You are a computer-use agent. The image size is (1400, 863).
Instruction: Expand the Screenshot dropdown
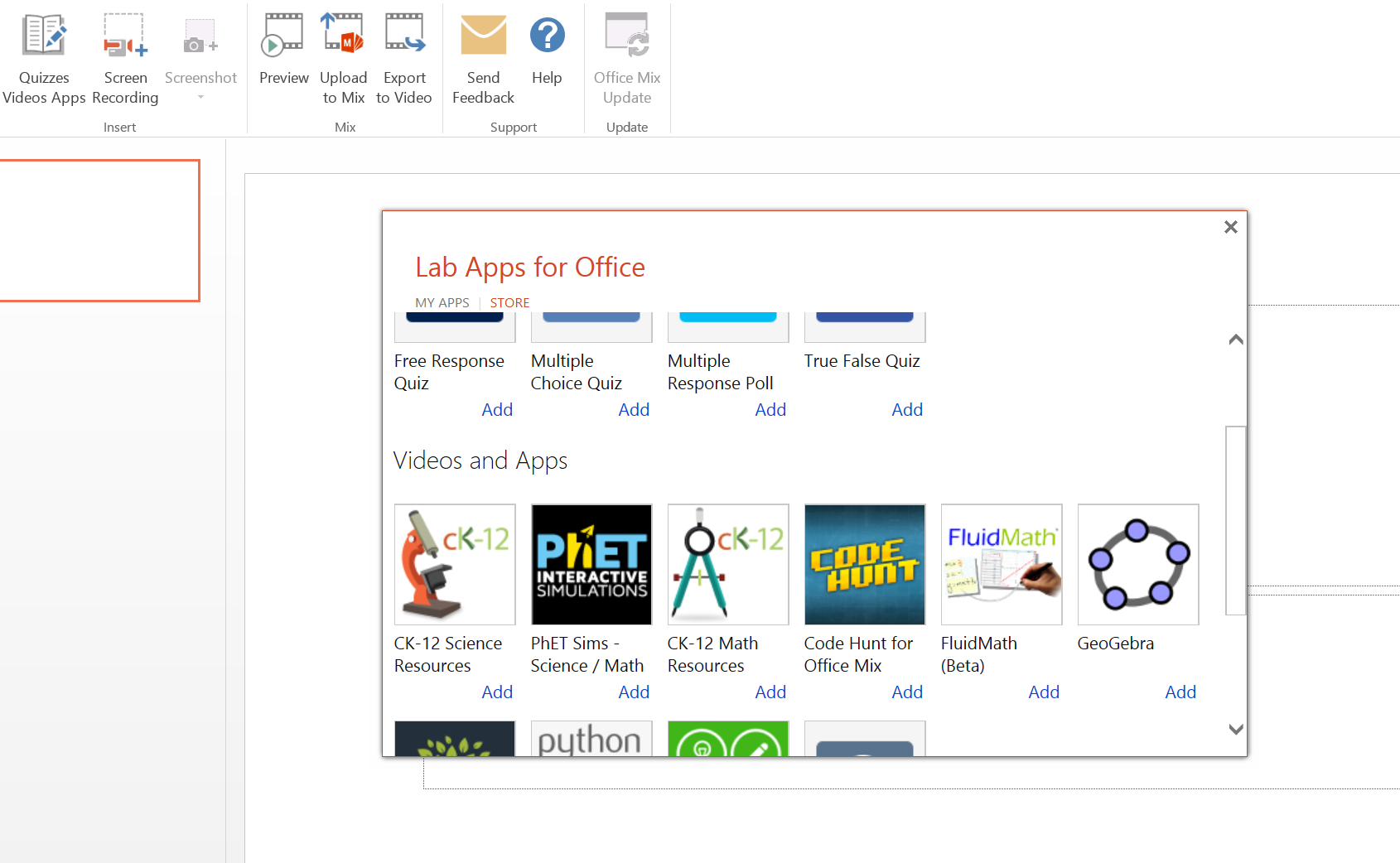(200, 98)
